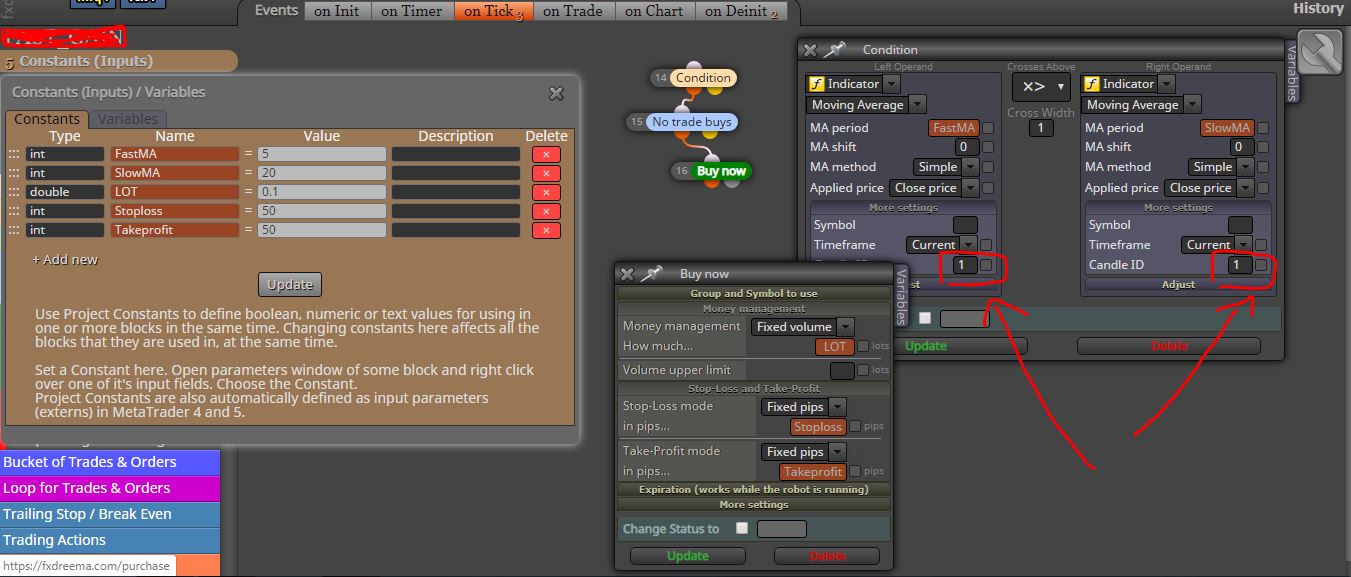The width and height of the screenshot is (1351, 577).
Task: Grab the drag handle of Stoploss row
Action: pos(14,211)
